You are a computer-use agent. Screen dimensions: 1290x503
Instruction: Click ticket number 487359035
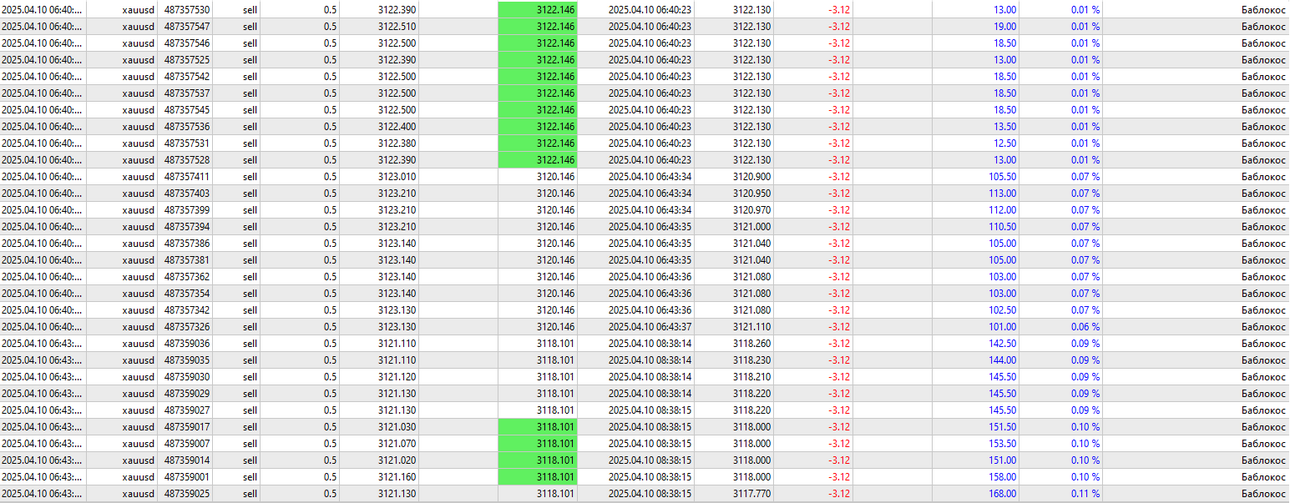[187, 359]
